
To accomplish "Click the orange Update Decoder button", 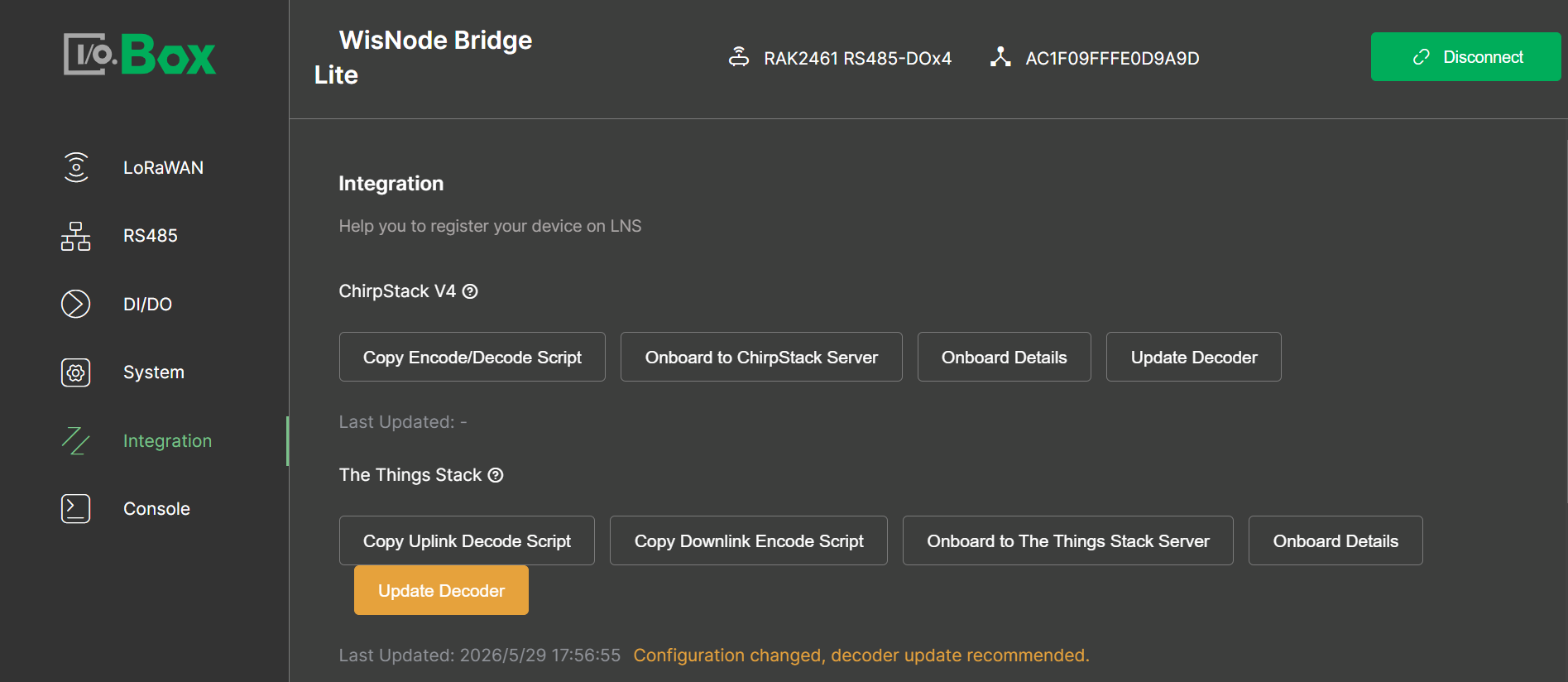I will click(x=441, y=590).
